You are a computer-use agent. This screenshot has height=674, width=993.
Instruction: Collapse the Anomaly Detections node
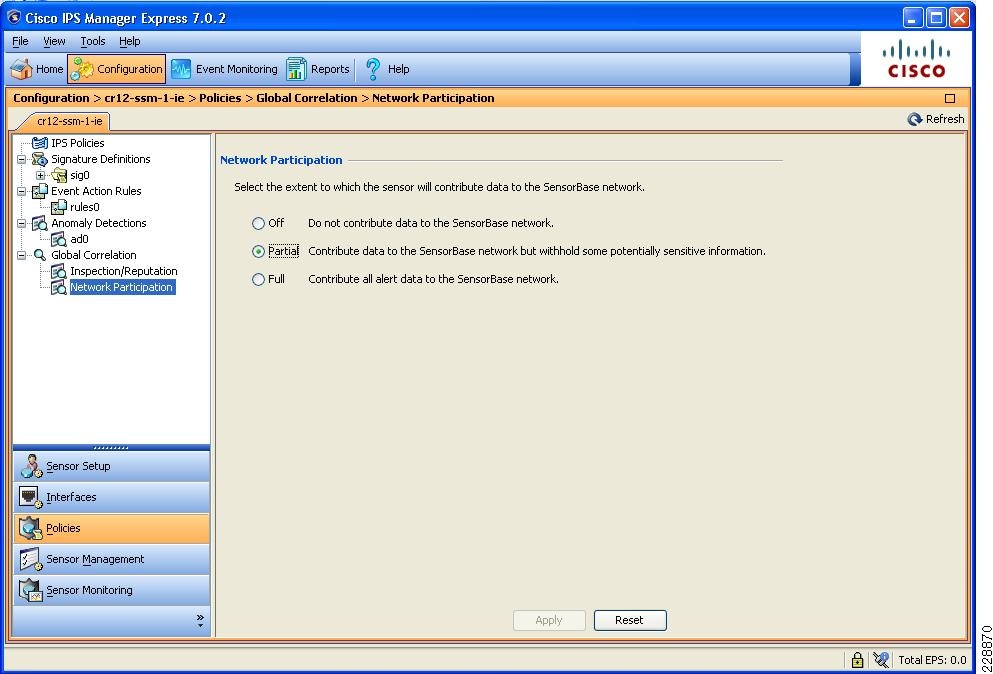coord(22,223)
